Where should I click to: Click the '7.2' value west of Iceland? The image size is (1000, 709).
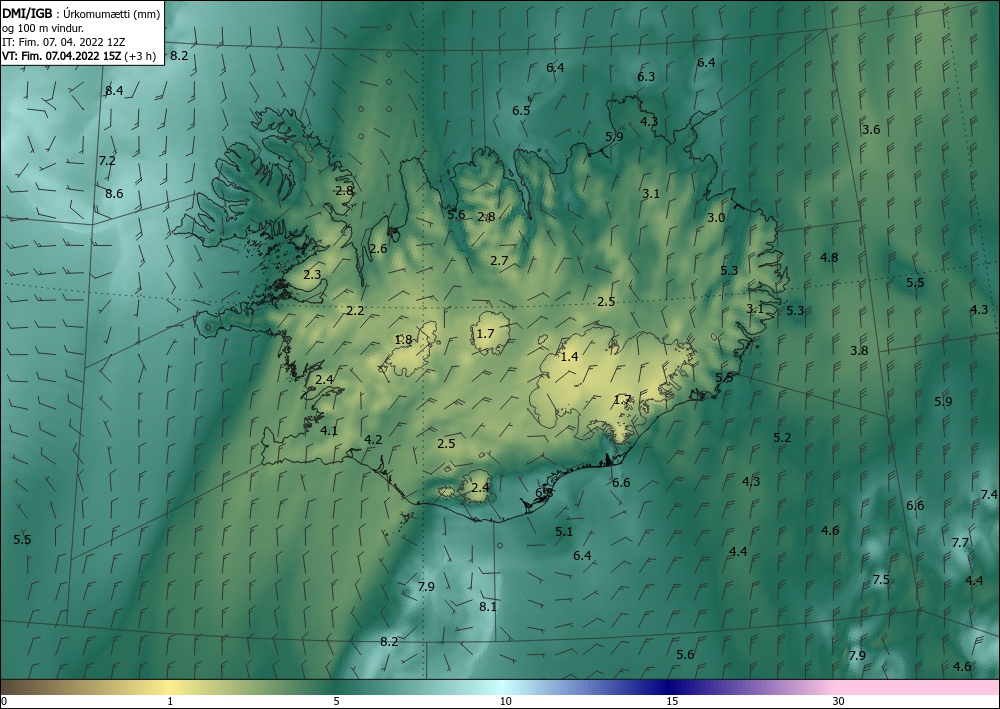click(x=107, y=161)
